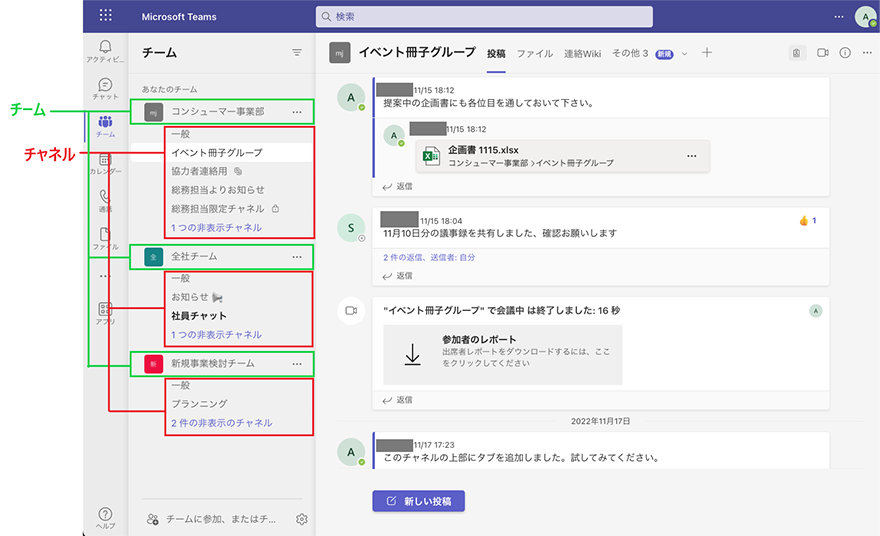Viewport: 880px width, 536px height.
Task: Open the manage teams gear icon
Action: coord(301,519)
